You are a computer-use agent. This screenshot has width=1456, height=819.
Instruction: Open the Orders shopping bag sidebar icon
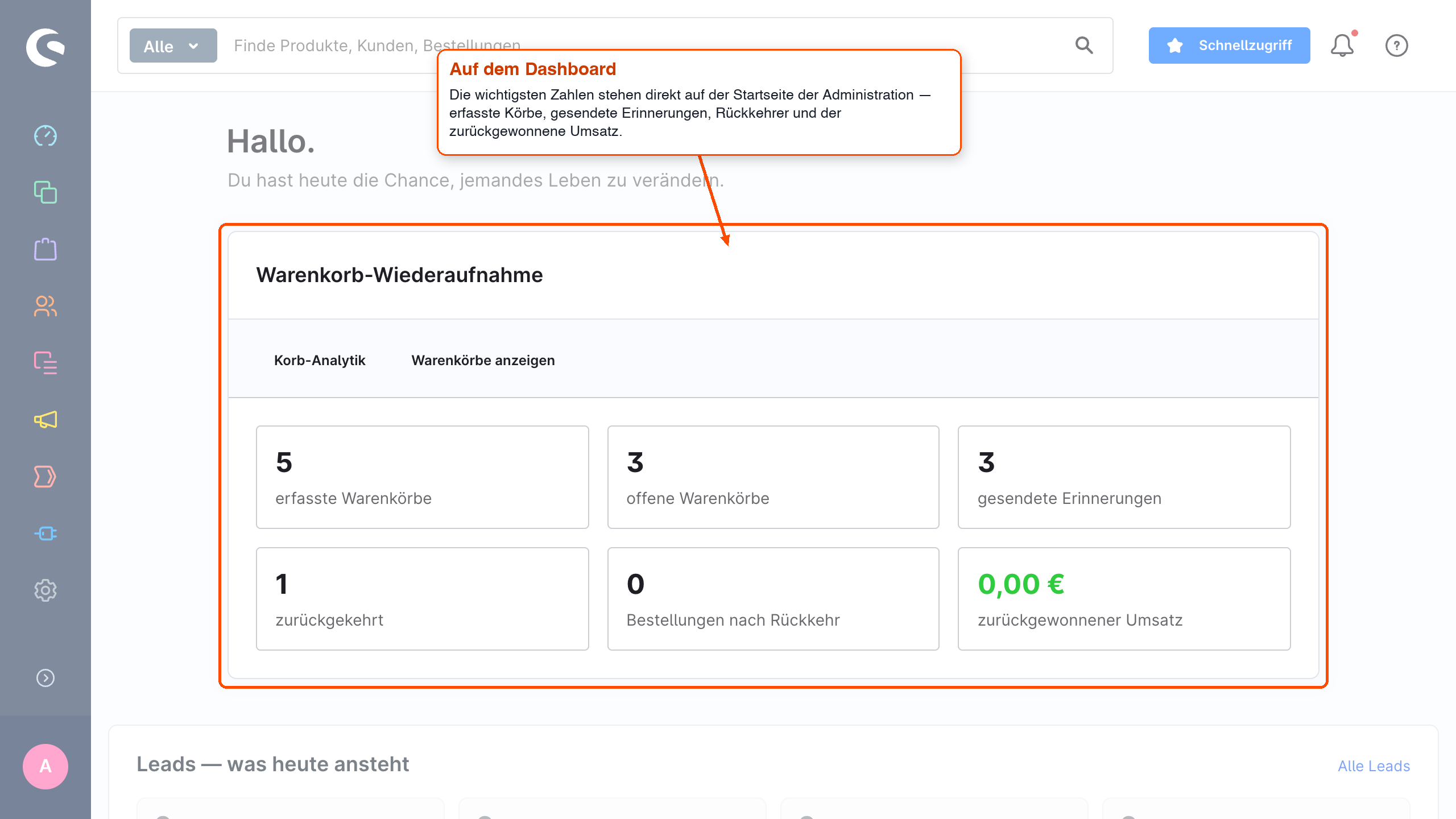[x=45, y=249]
